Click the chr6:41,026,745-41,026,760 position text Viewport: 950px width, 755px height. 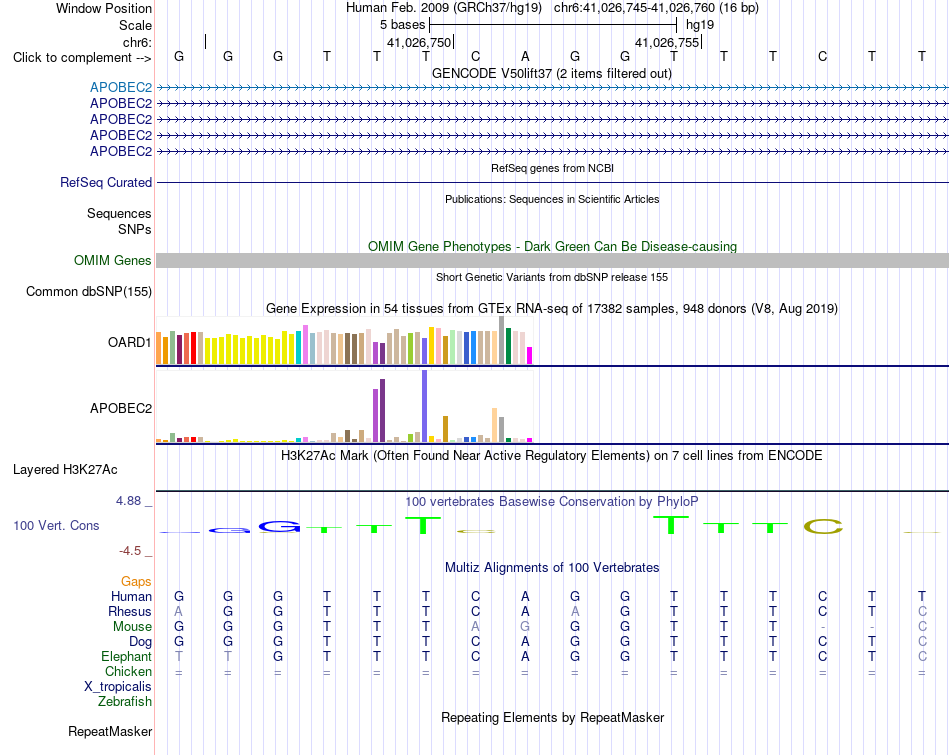[656, 8]
